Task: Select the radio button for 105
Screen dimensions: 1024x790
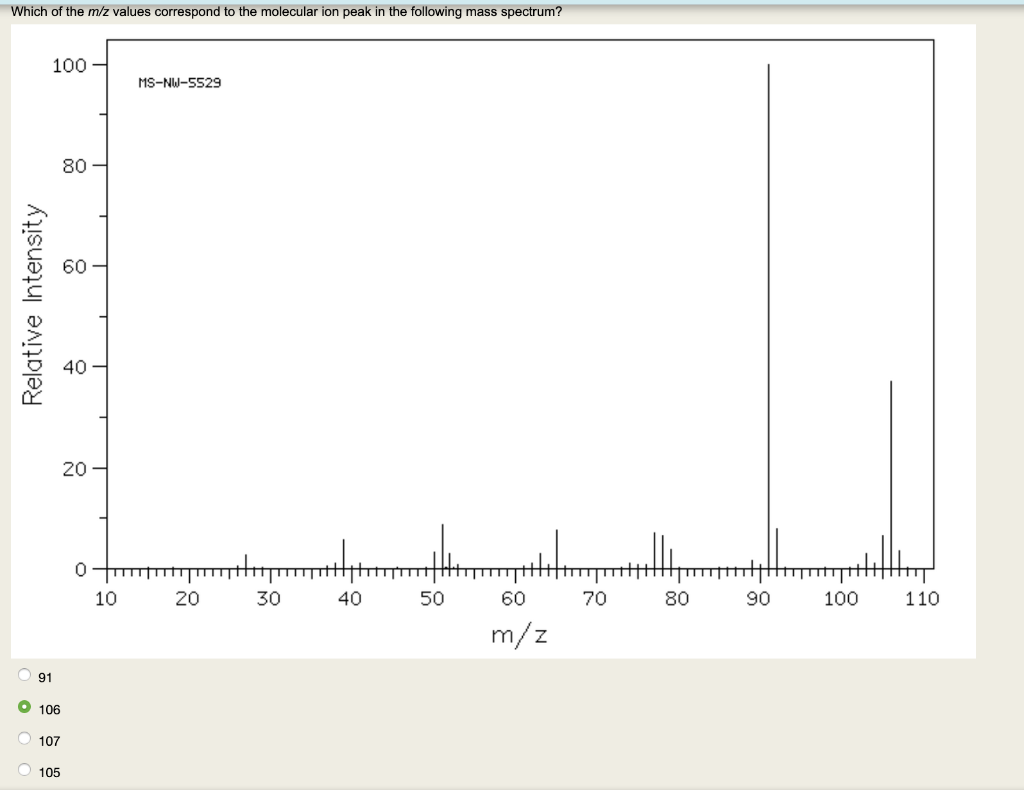Action: click(22, 768)
